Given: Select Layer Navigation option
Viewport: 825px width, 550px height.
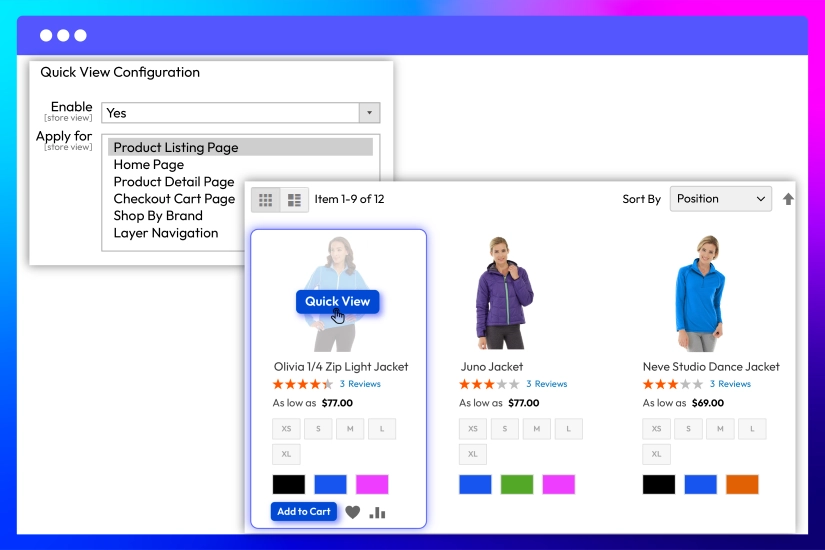Looking at the screenshot, I should click(x=166, y=233).
